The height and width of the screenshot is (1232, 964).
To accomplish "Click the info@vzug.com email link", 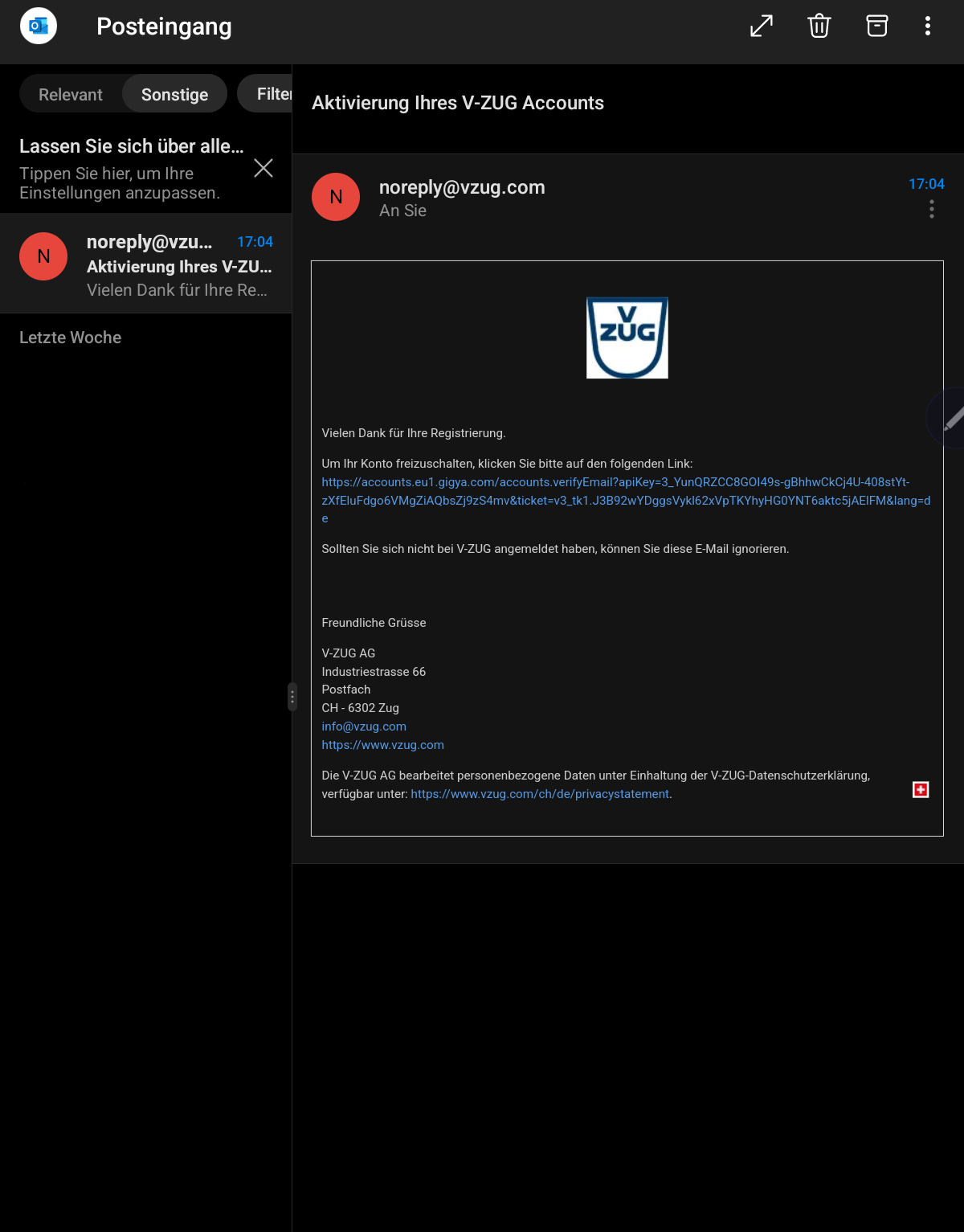I will tap(364, 727).
